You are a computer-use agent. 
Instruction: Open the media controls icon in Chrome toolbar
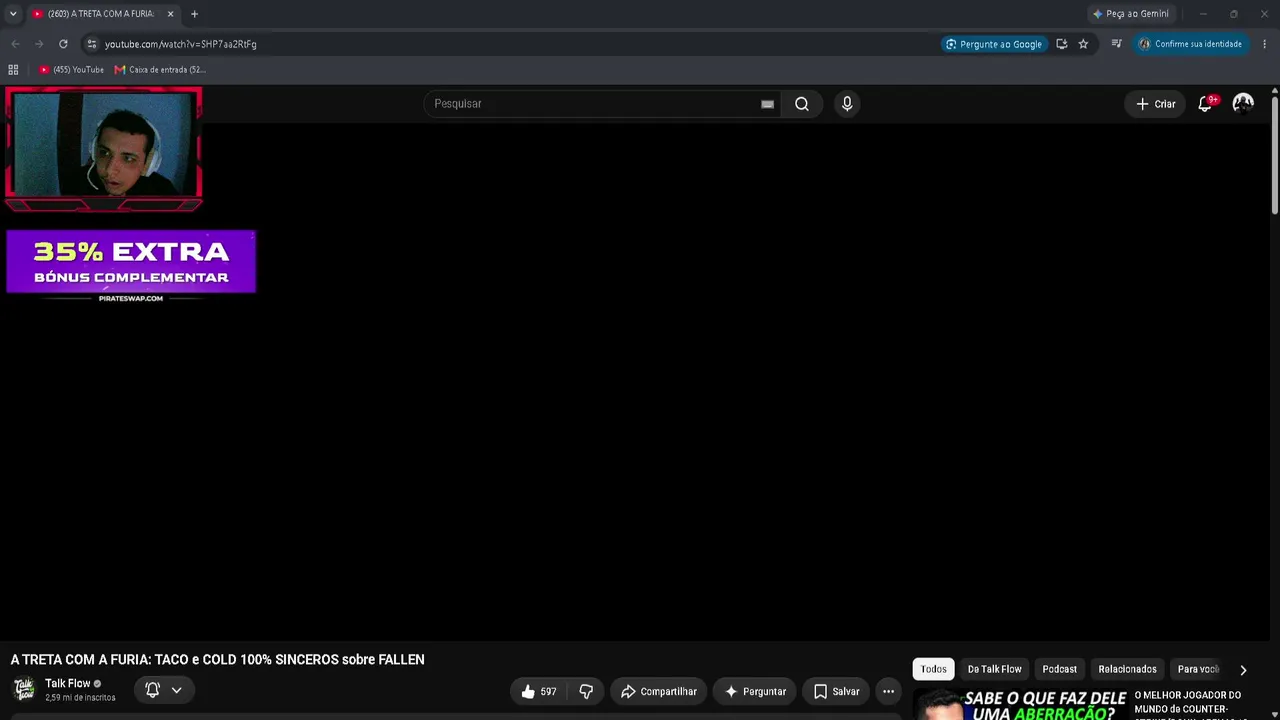[1116, 44]
